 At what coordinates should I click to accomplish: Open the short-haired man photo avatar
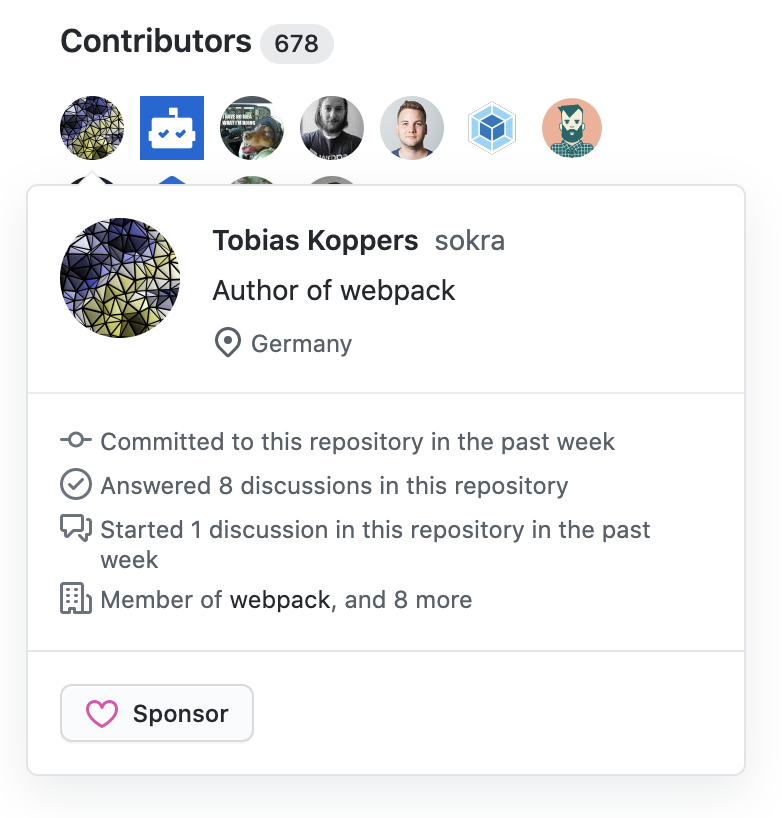pyautogui.click(x=412, y=128)
